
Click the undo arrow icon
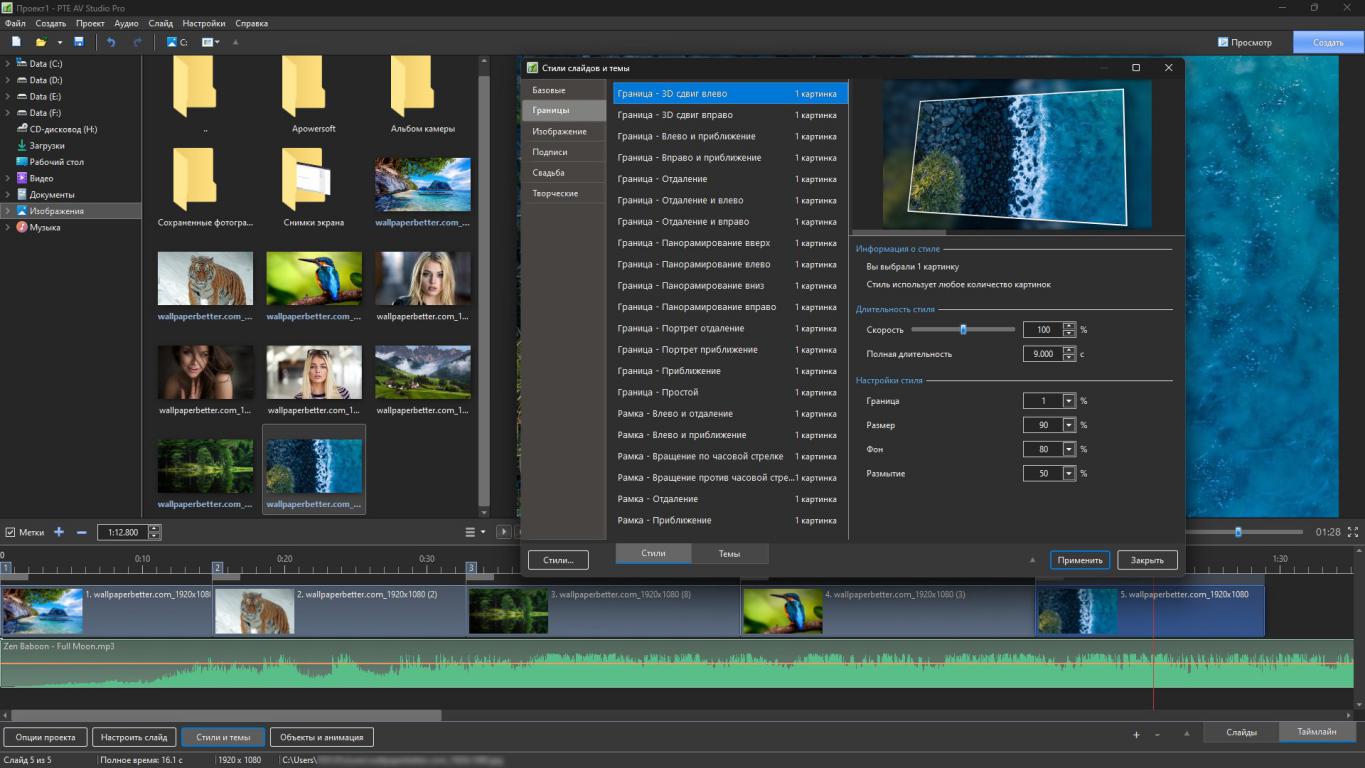[111, 42]
